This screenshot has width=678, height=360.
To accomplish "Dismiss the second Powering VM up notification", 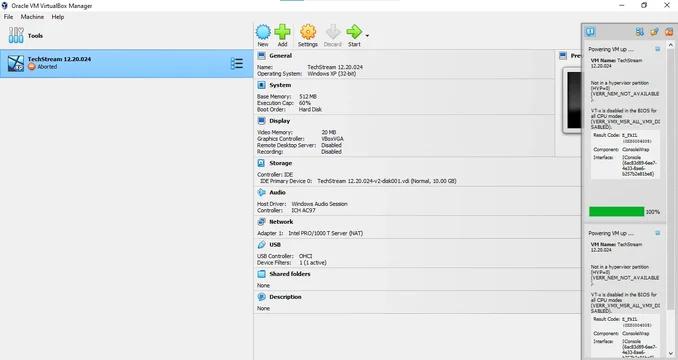I will (658, 233).
